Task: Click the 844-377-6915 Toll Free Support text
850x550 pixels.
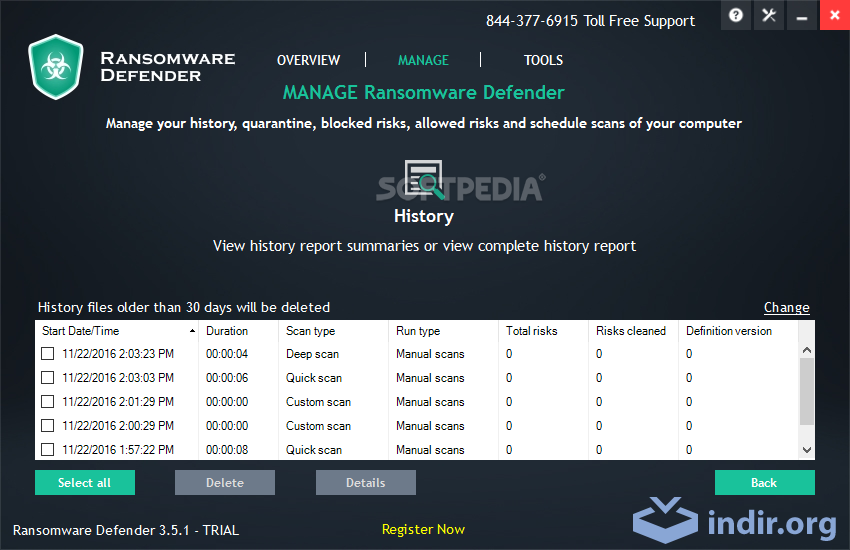Action: click(590, 21)
